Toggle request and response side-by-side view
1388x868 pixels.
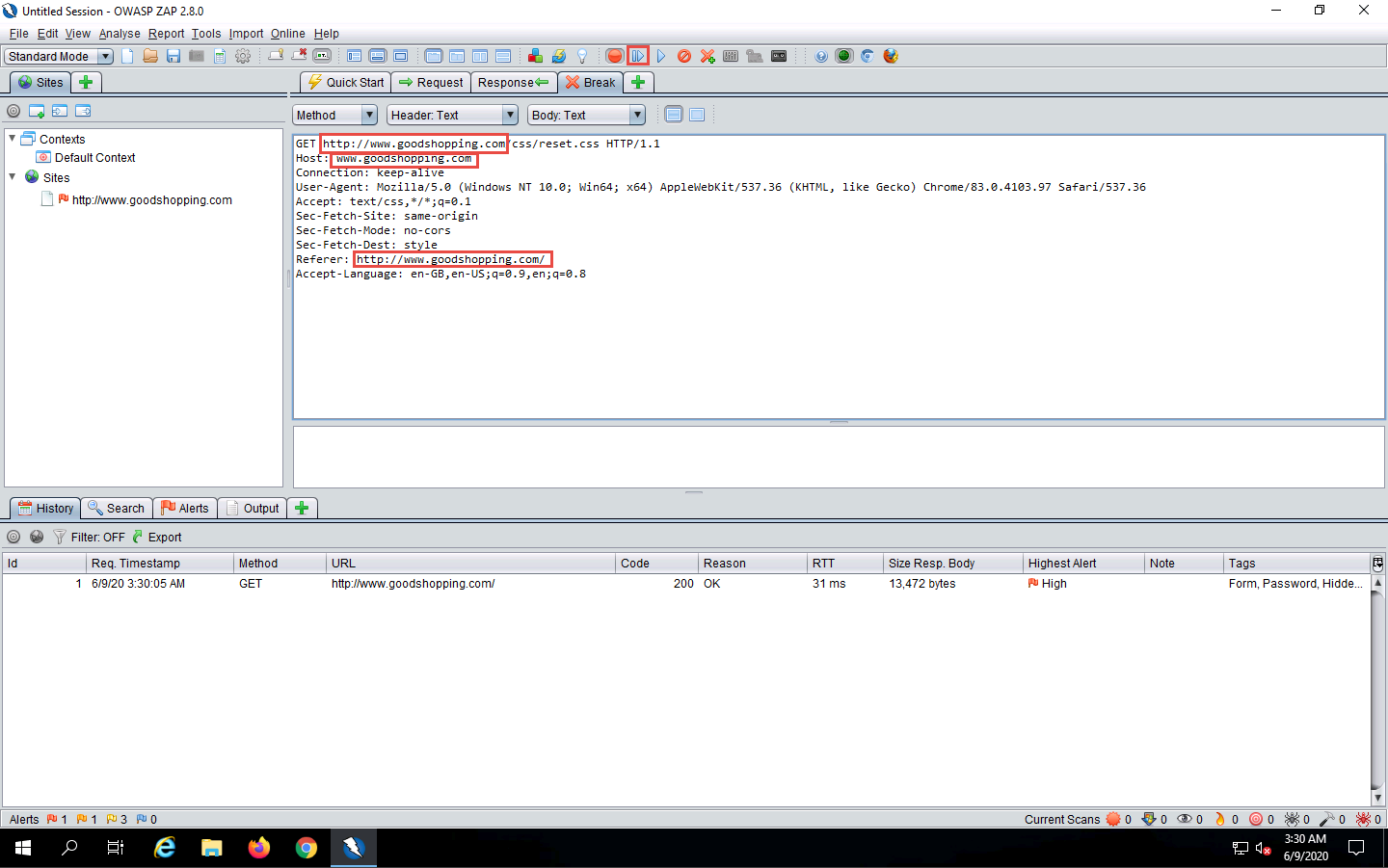pos(480,56)
